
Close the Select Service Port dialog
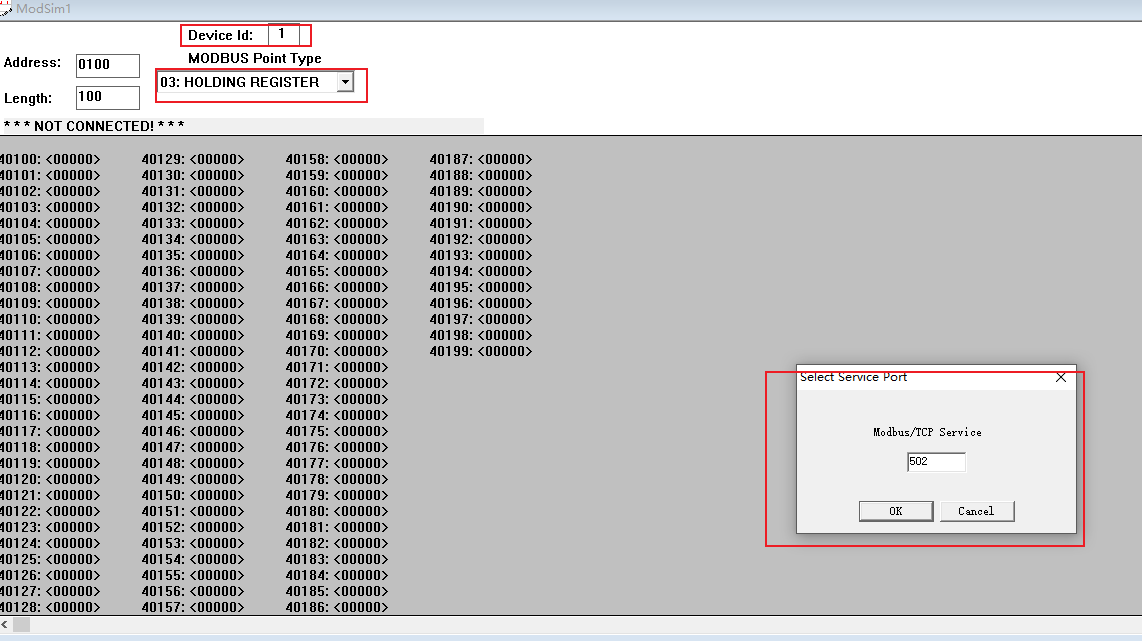click(x=1061, y=378)
